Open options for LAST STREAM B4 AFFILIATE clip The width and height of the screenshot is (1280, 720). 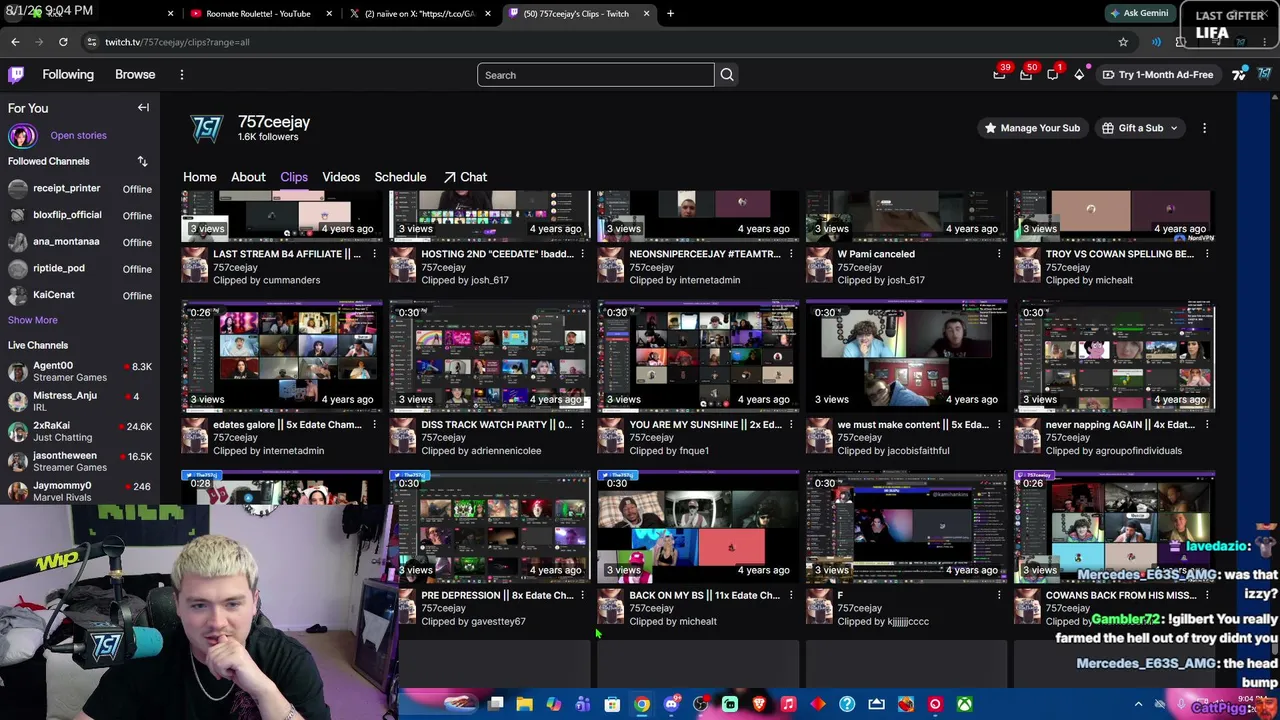(374, 254)
